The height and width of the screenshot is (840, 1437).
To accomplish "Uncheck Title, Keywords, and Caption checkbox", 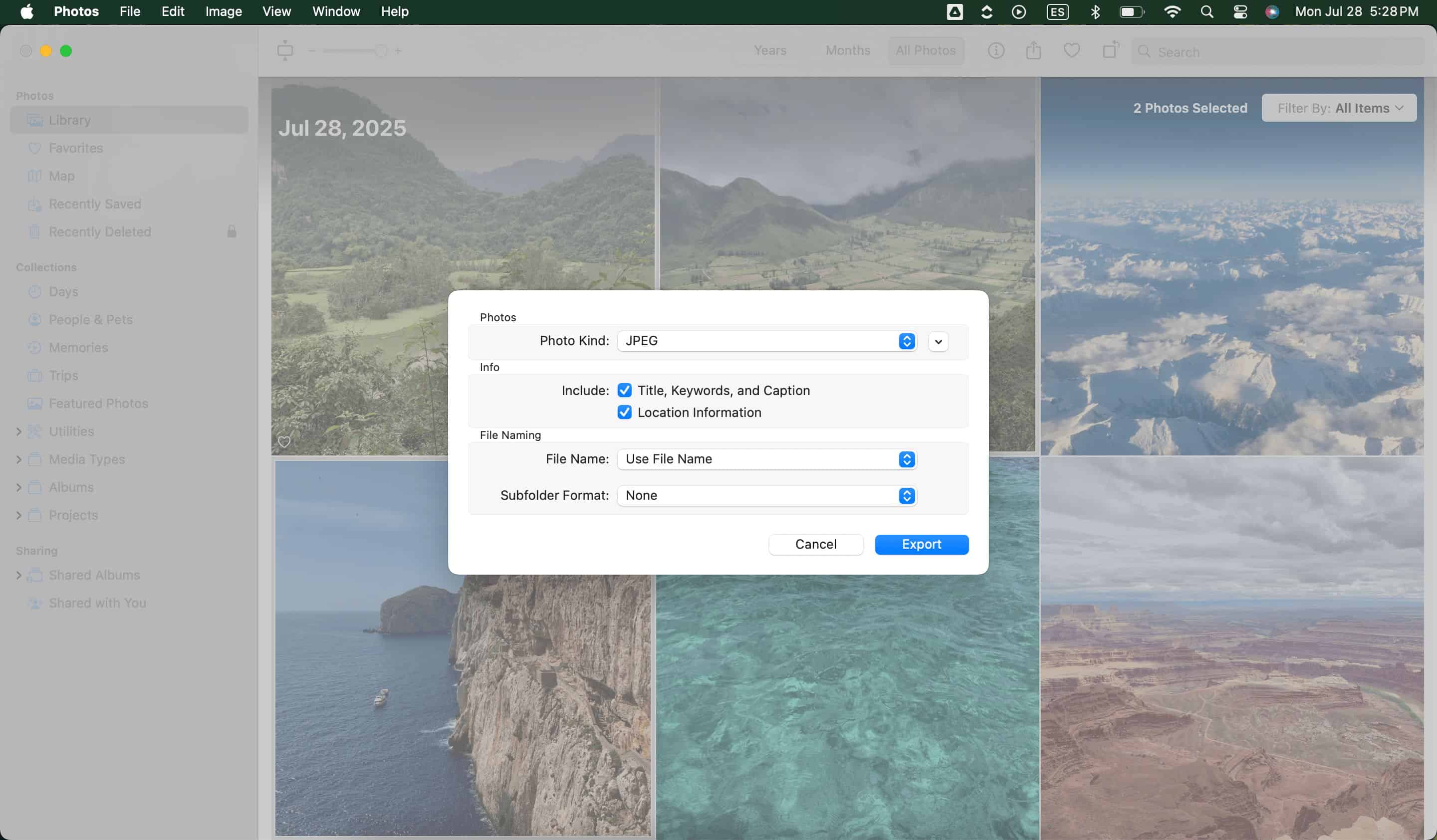I will [624, 391].
